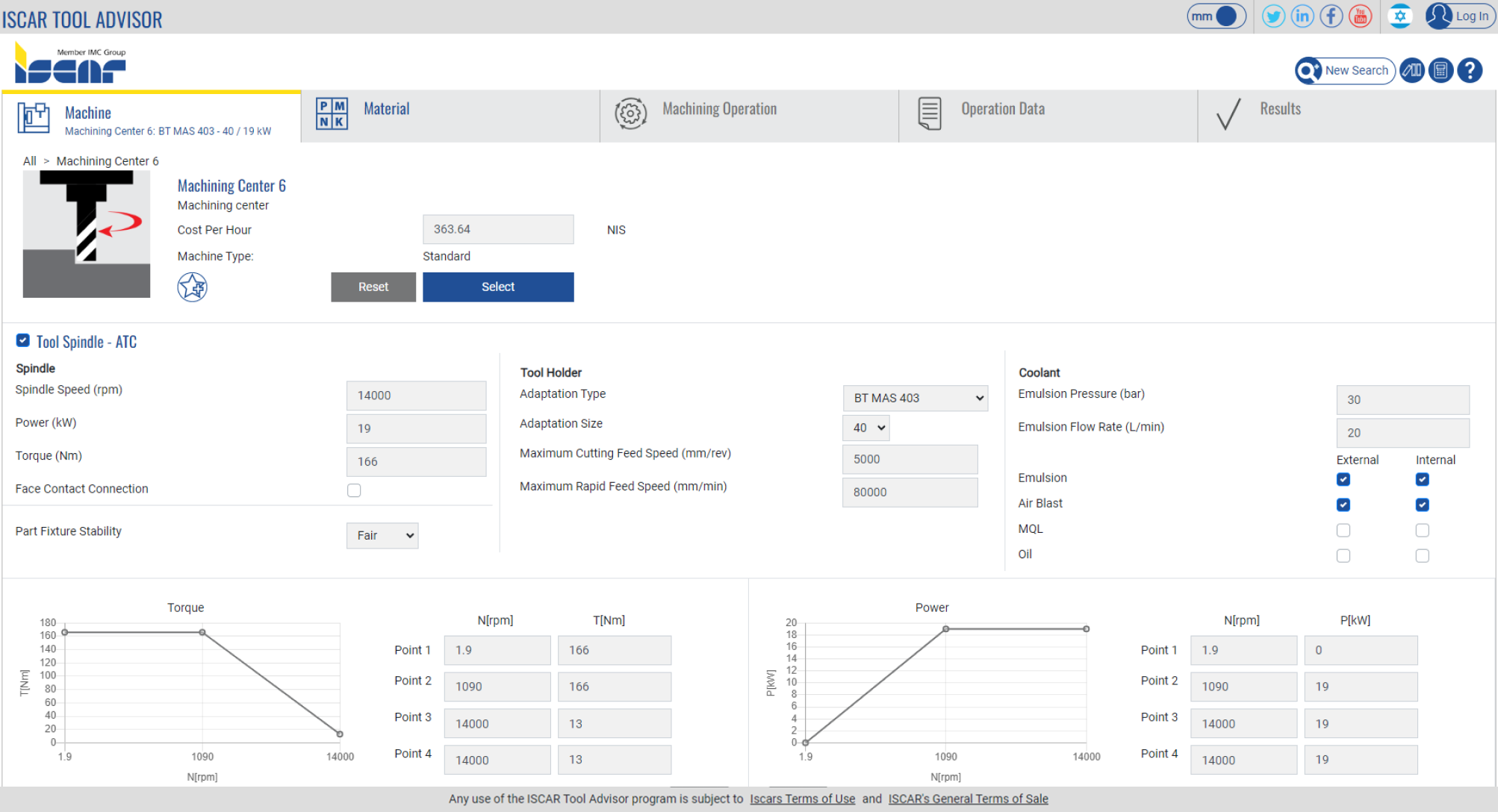Viewport: 1498px width, 812px height.
Task: Enable the Face Contact Connection checkbox
Action: click(354, 490)
